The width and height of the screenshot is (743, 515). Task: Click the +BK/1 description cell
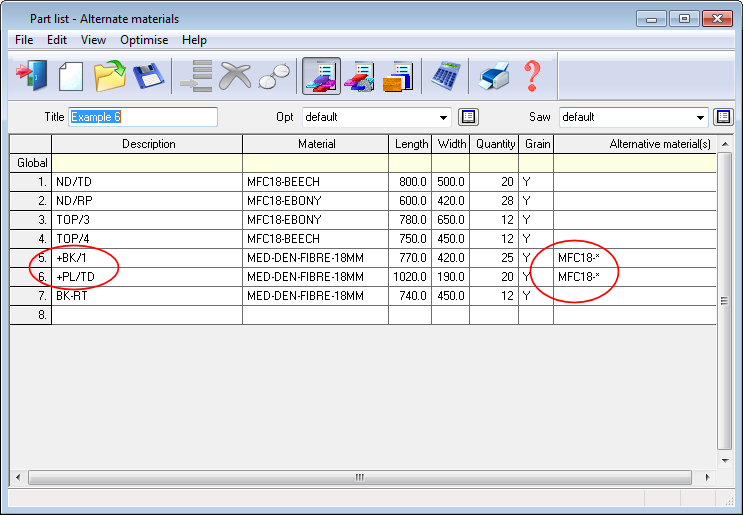click(147, 258)
